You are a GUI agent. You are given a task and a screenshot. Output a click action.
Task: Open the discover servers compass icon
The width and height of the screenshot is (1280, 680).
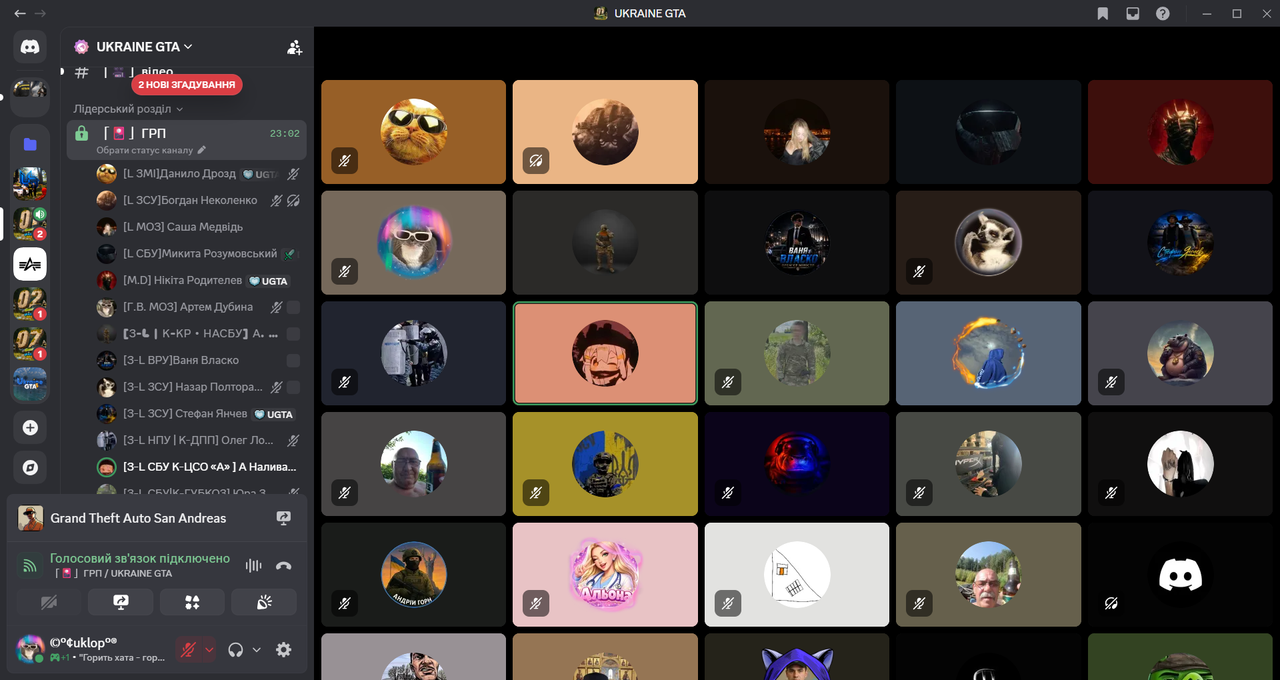tap(30, 467)
